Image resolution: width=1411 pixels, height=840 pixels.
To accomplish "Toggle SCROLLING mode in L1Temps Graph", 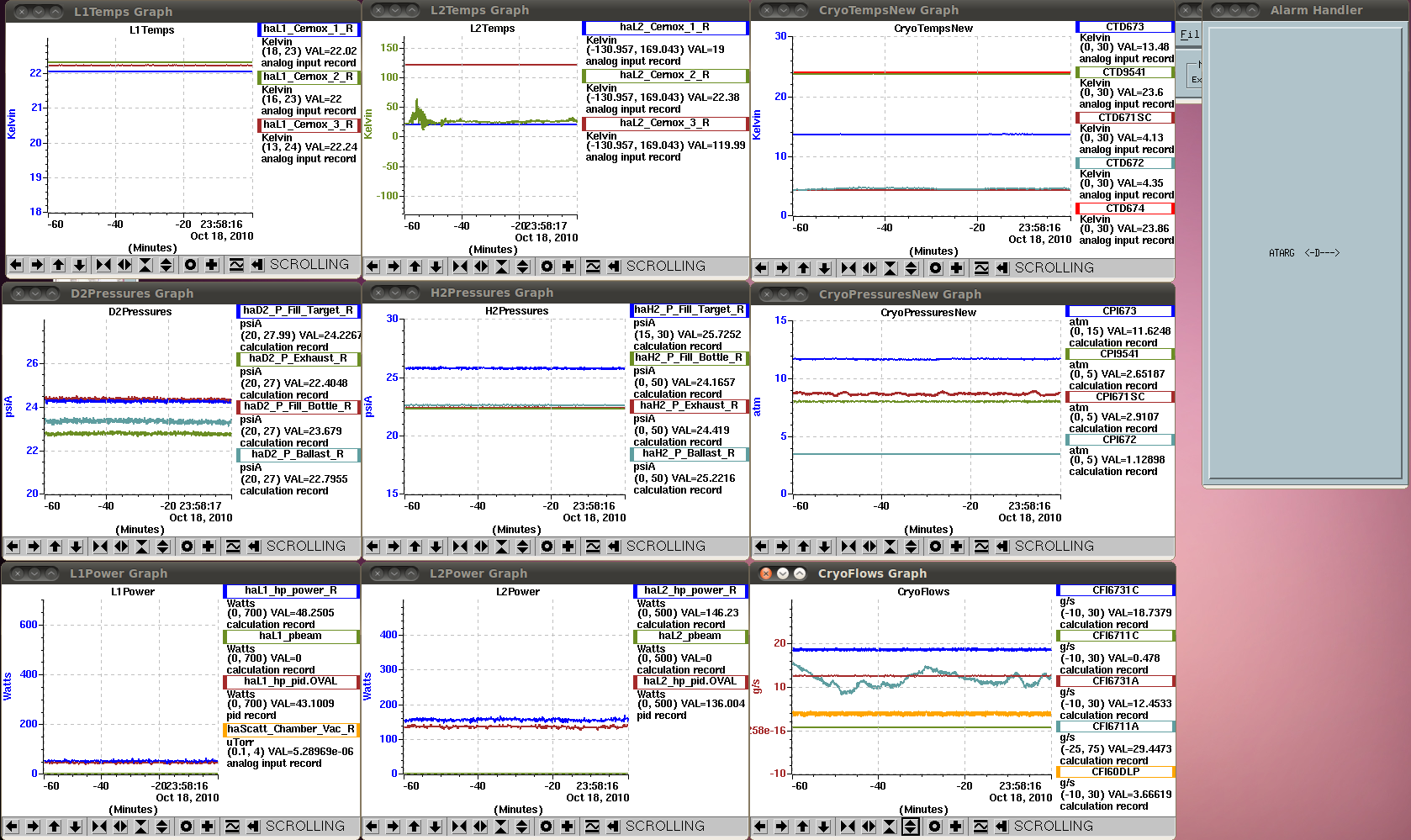I will 309,265.
